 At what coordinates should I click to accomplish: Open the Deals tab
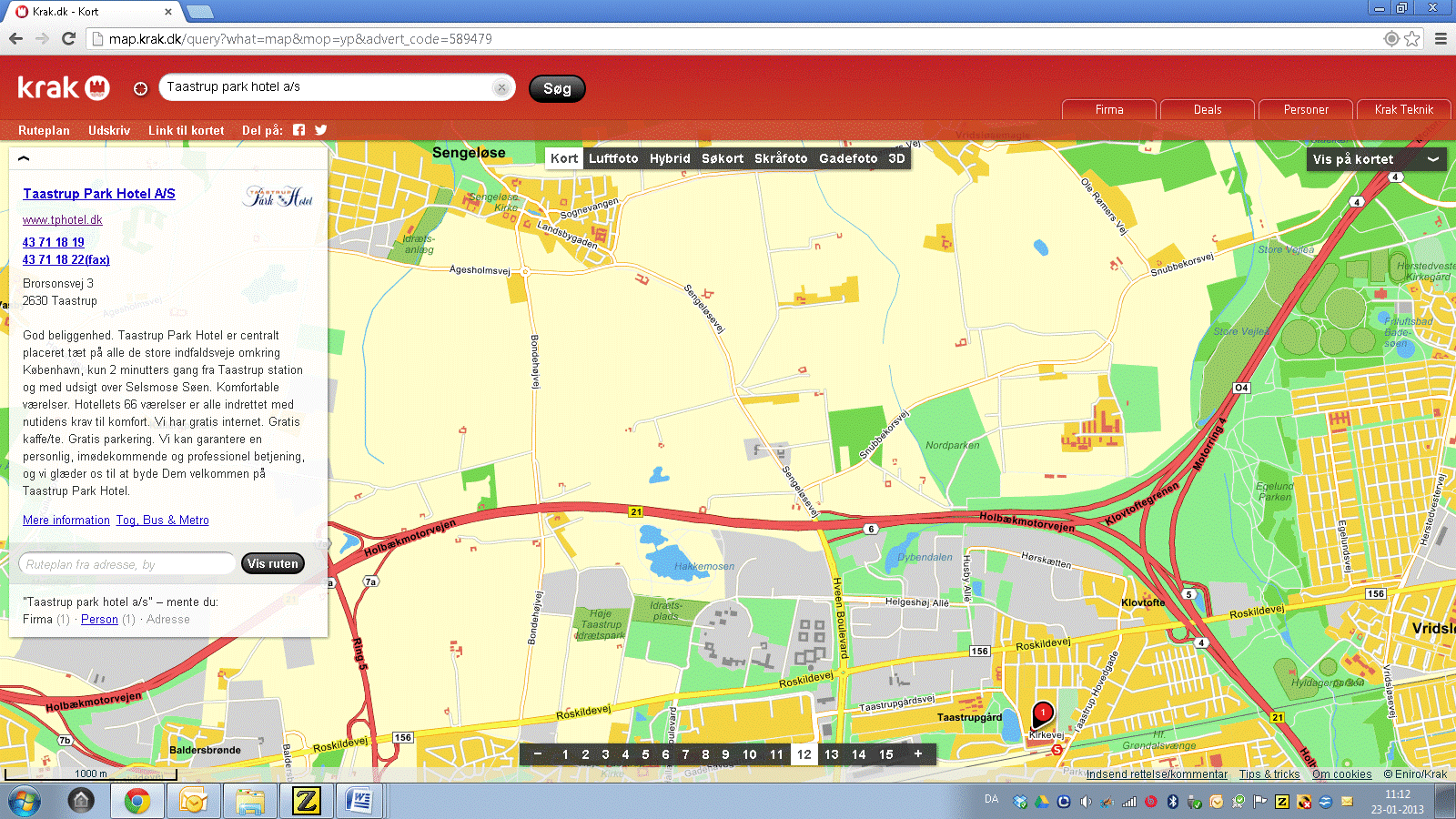coord(1208,109)
